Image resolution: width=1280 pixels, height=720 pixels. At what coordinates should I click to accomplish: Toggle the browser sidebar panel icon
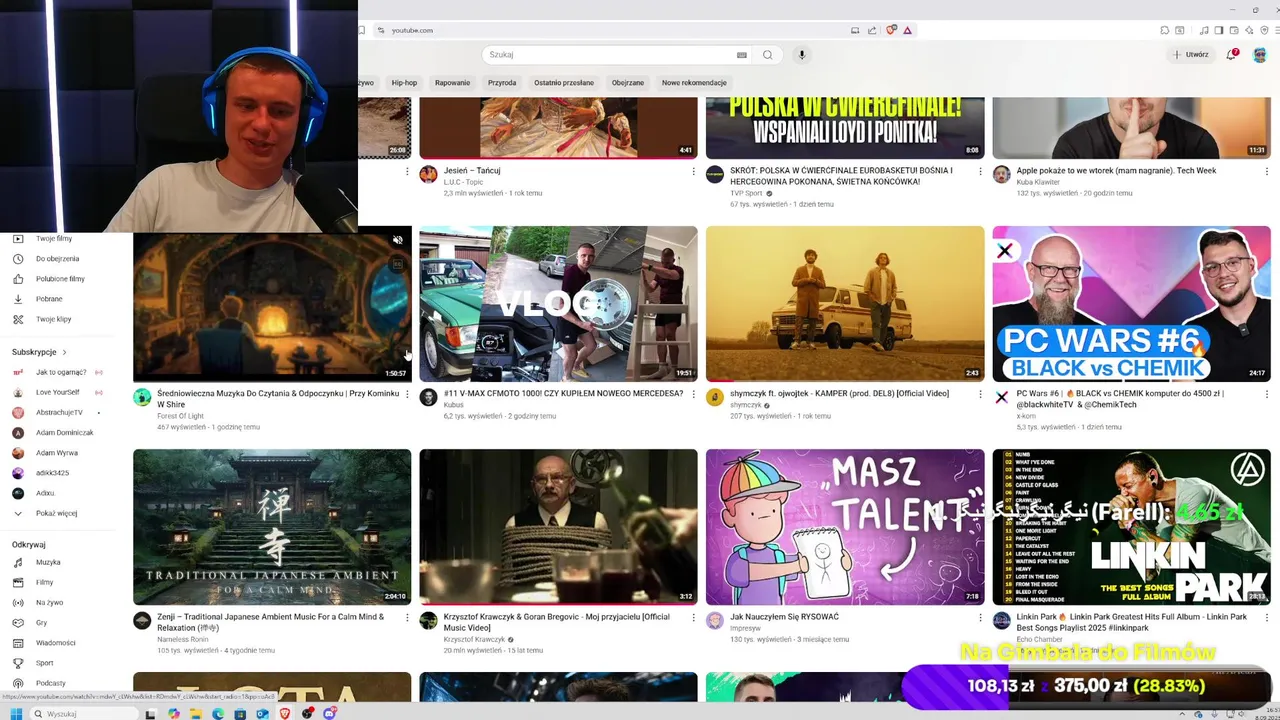pos(1218,30)
